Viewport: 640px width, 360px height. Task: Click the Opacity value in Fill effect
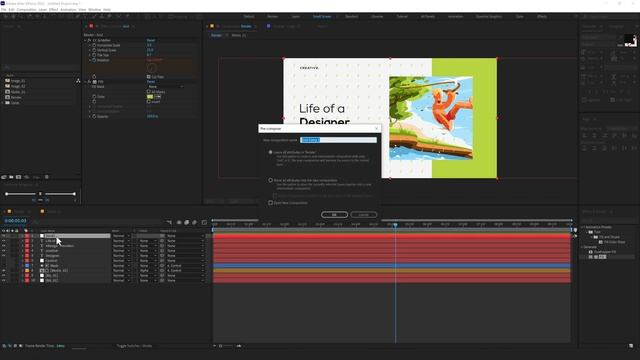coord(152,116)
